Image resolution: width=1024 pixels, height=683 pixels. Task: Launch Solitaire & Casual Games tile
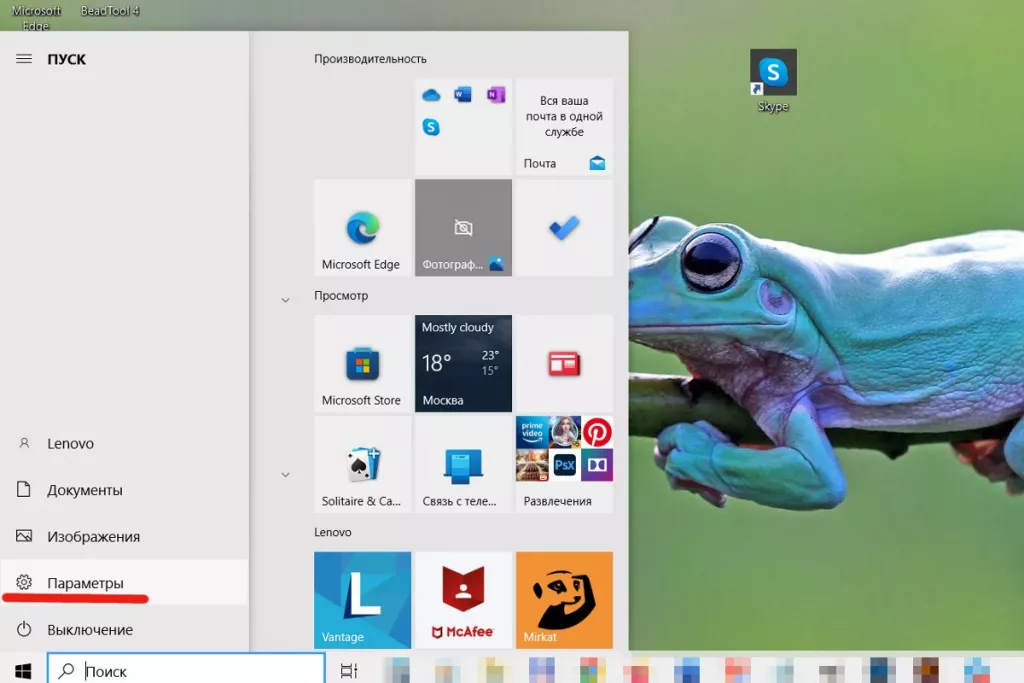click(362, 464)
